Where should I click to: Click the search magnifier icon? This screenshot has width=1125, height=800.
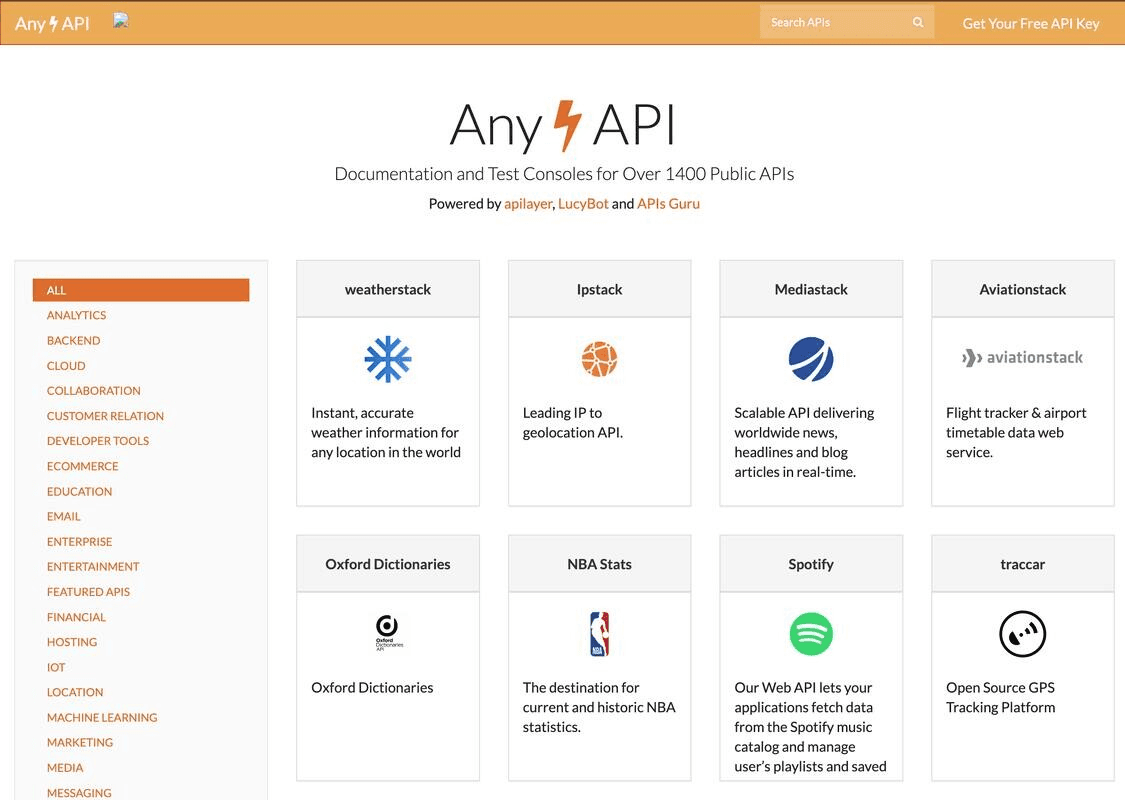[918, 23]
